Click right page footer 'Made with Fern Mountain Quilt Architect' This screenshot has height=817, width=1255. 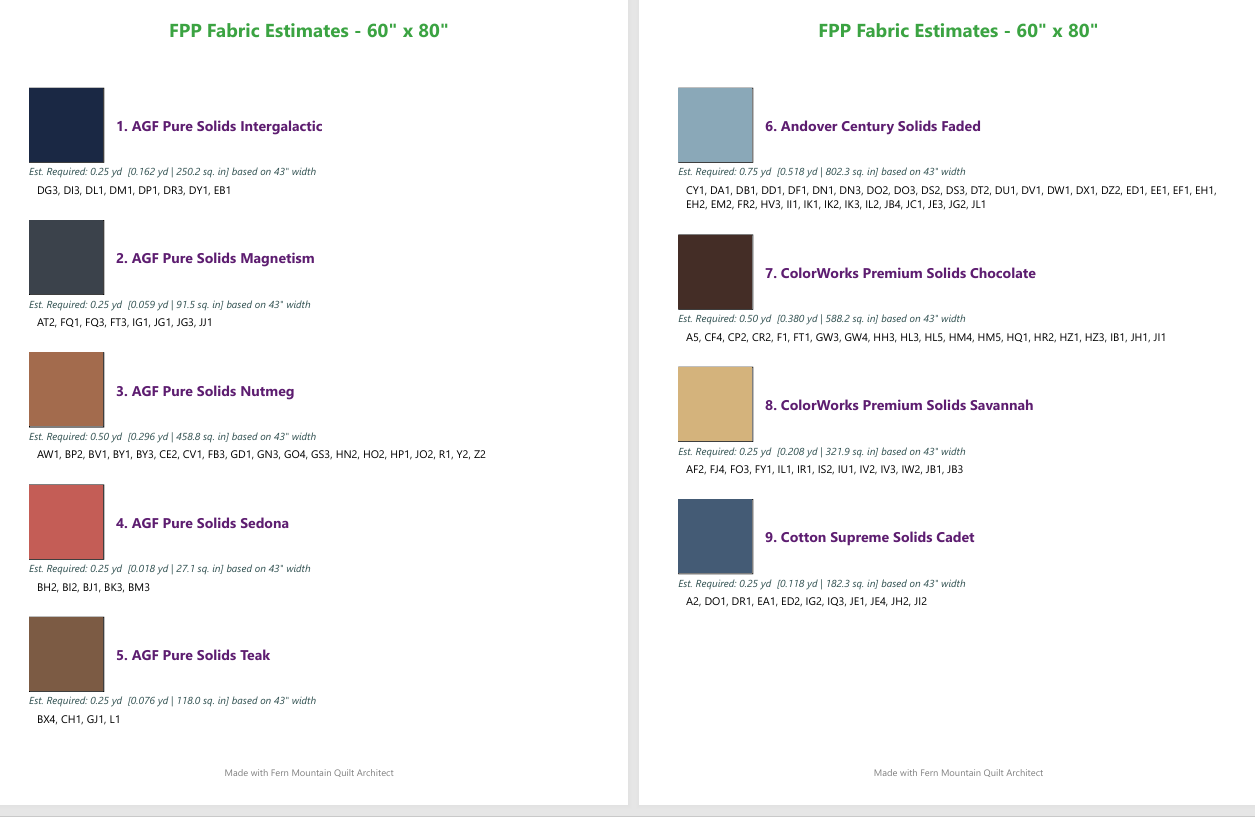click(958, 772)
